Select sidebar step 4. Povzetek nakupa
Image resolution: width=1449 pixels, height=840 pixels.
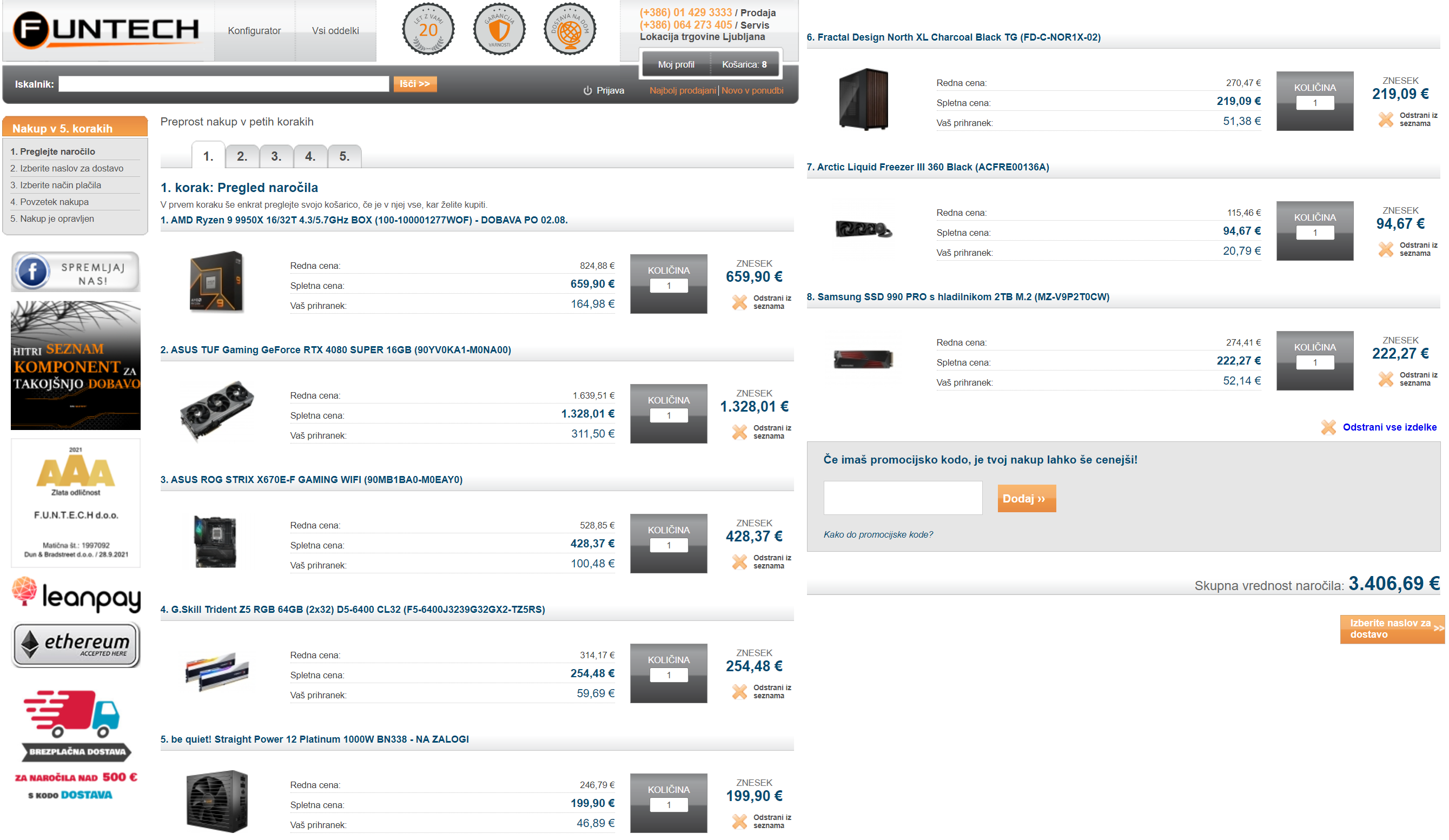point(49,202)
